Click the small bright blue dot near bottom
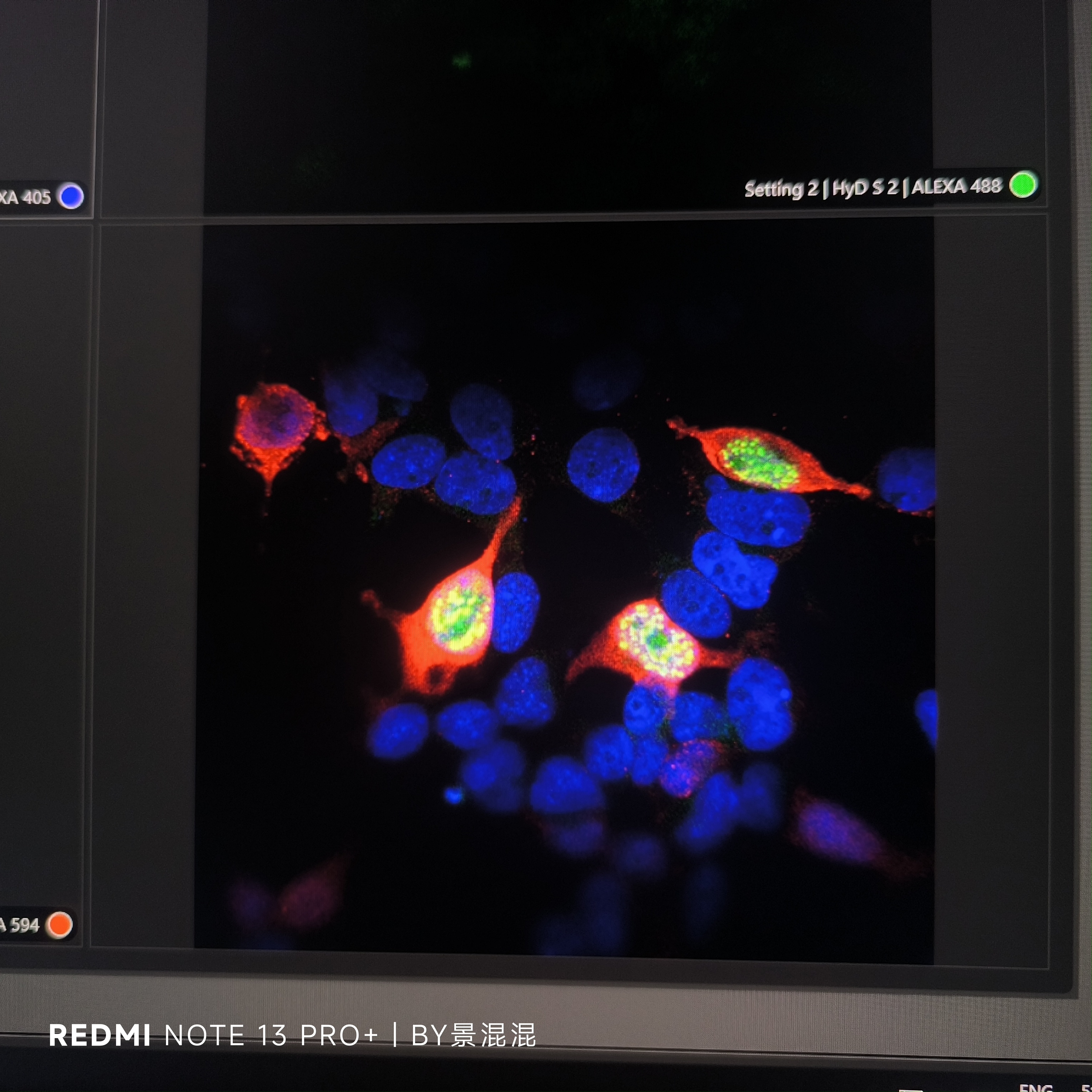The width and height of the screenshot is (1092, 1092). point(453,796)
